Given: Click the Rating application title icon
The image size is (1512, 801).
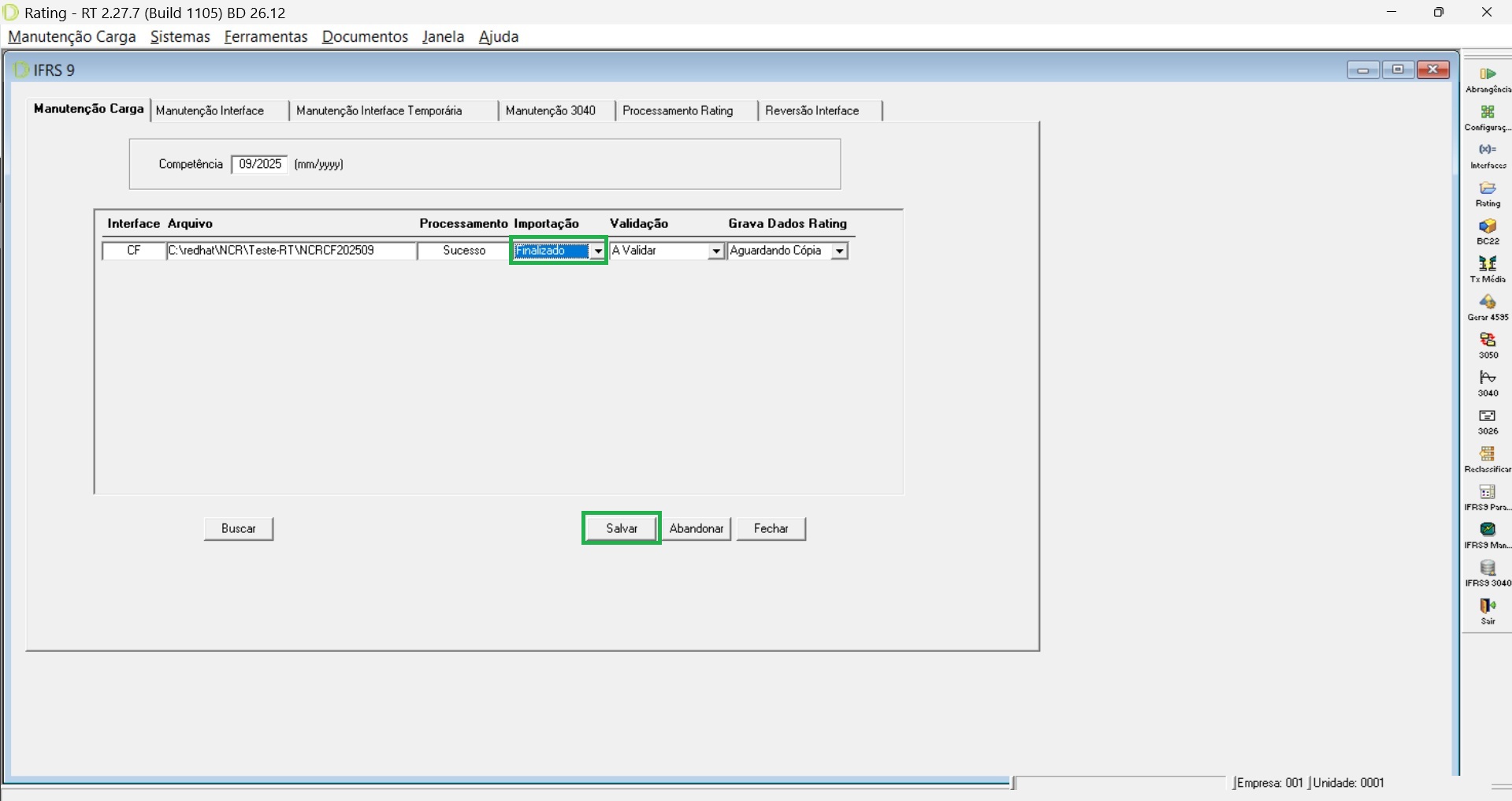Looking at the screenshot, I should pos(11,13).
